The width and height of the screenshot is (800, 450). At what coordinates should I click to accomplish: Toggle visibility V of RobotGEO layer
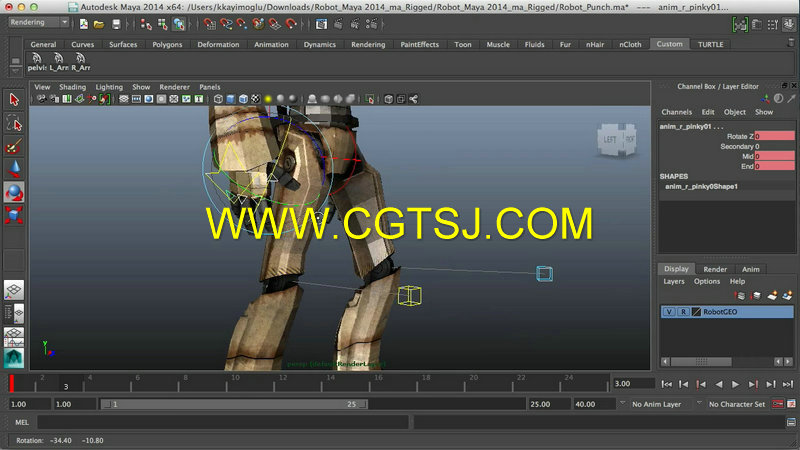click(668, 312)
